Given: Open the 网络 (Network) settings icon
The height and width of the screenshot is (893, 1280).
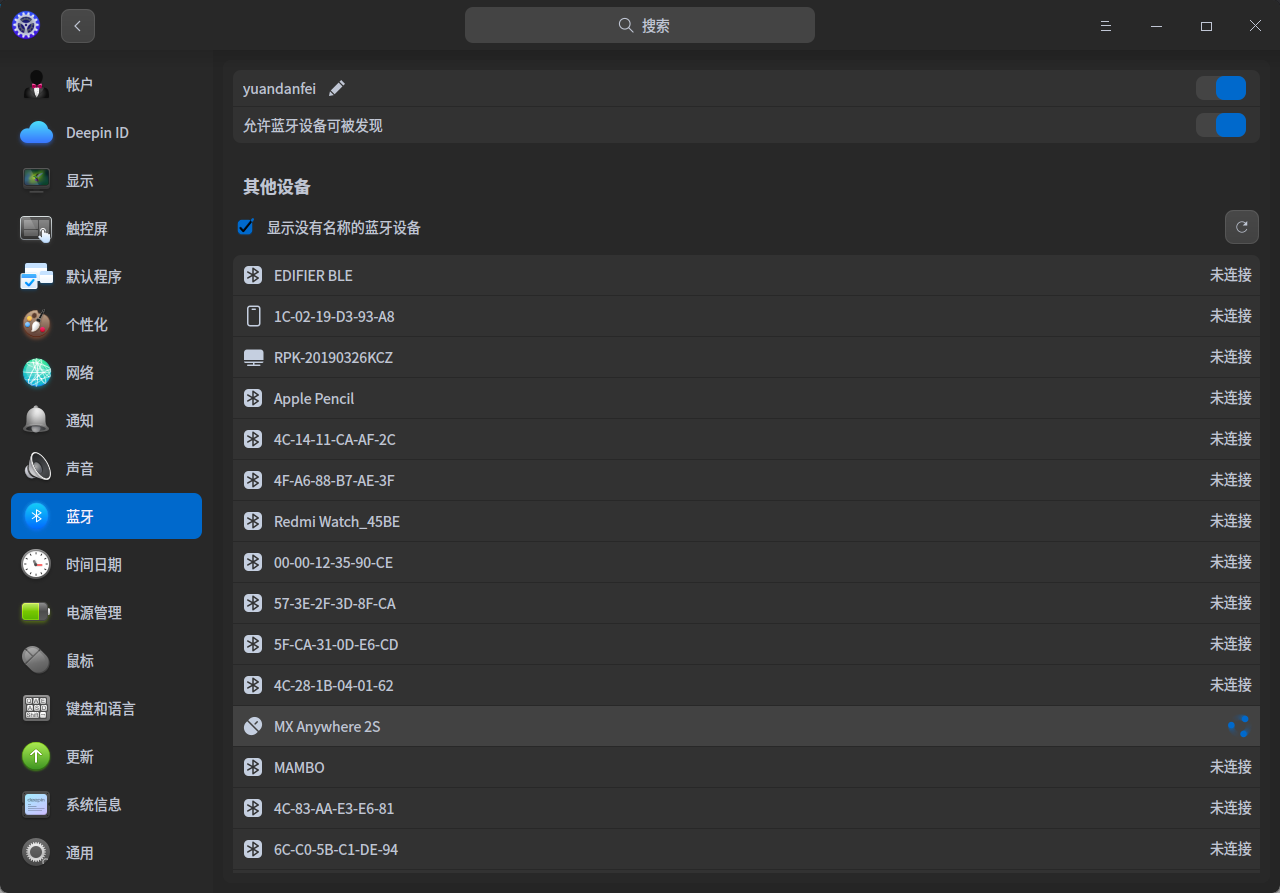Looking at the screenshot, I should (x=36, y=372).
